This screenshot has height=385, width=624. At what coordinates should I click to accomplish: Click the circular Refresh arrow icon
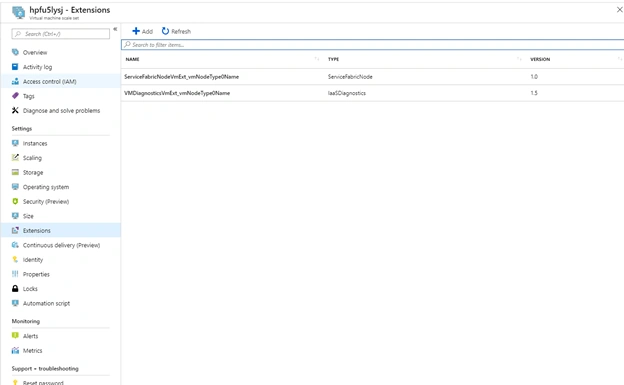pos(165,31)
